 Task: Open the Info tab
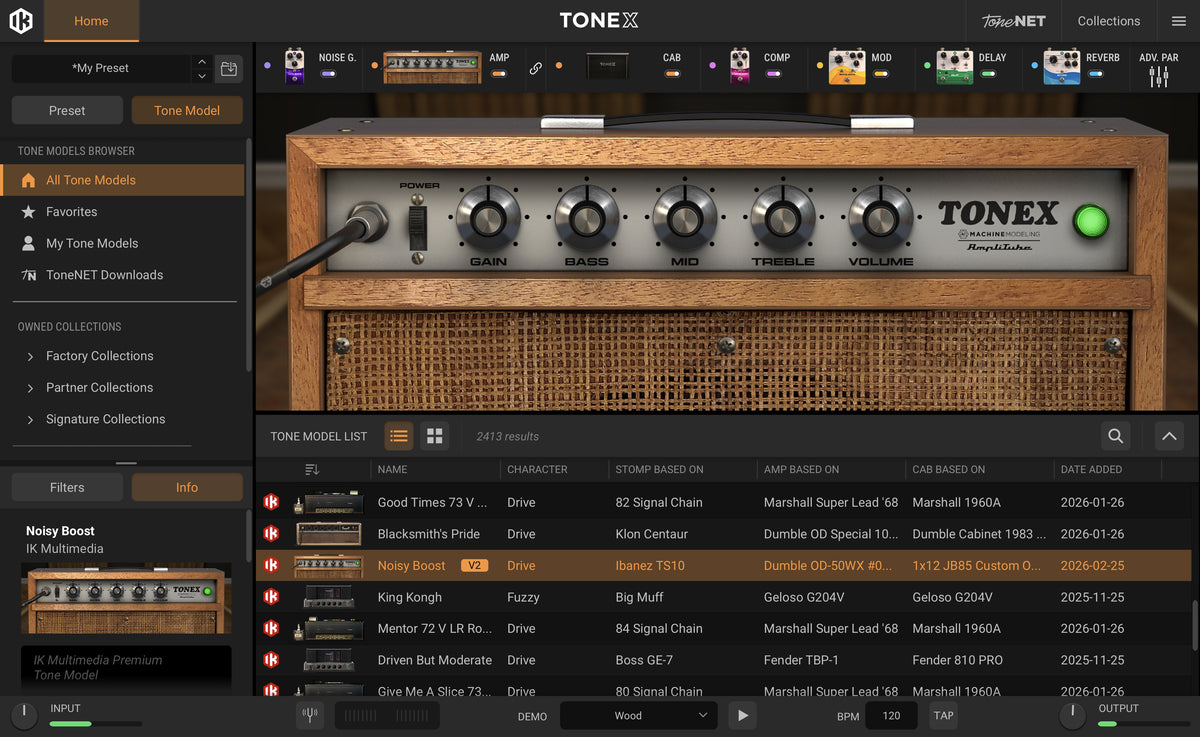click(187, 487)
